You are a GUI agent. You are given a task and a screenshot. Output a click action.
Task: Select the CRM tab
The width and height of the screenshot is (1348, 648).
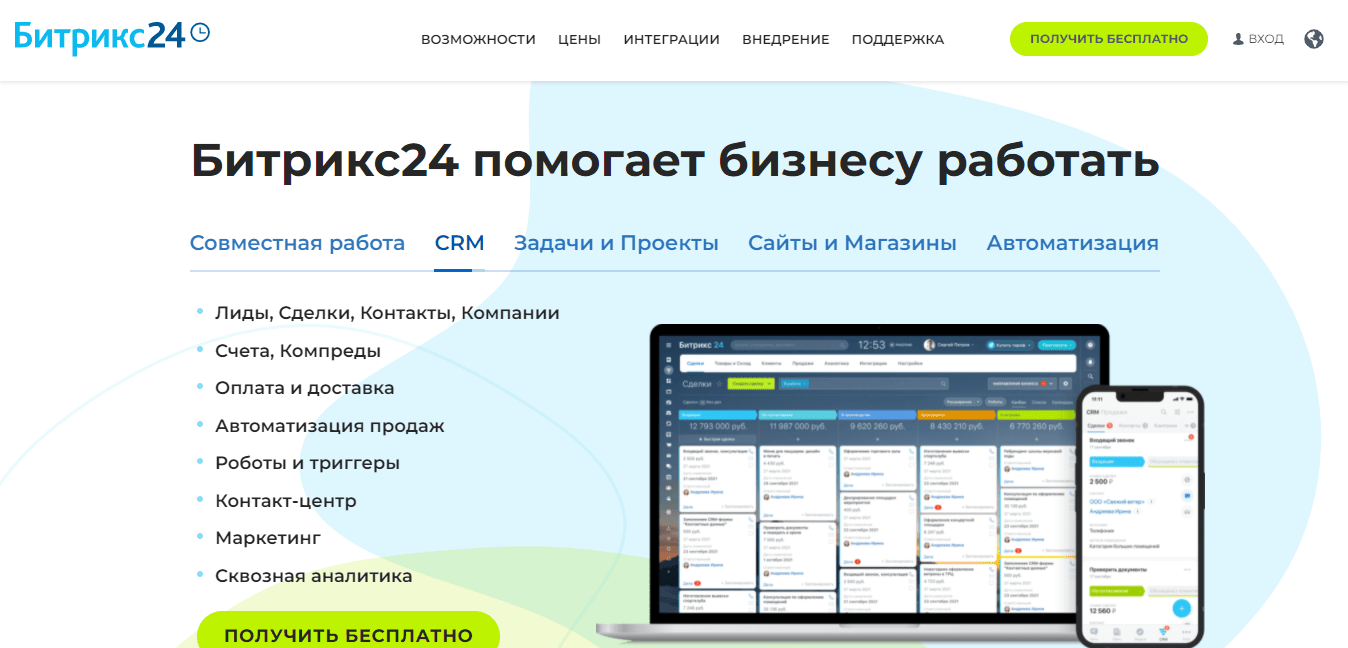[459, 243]
